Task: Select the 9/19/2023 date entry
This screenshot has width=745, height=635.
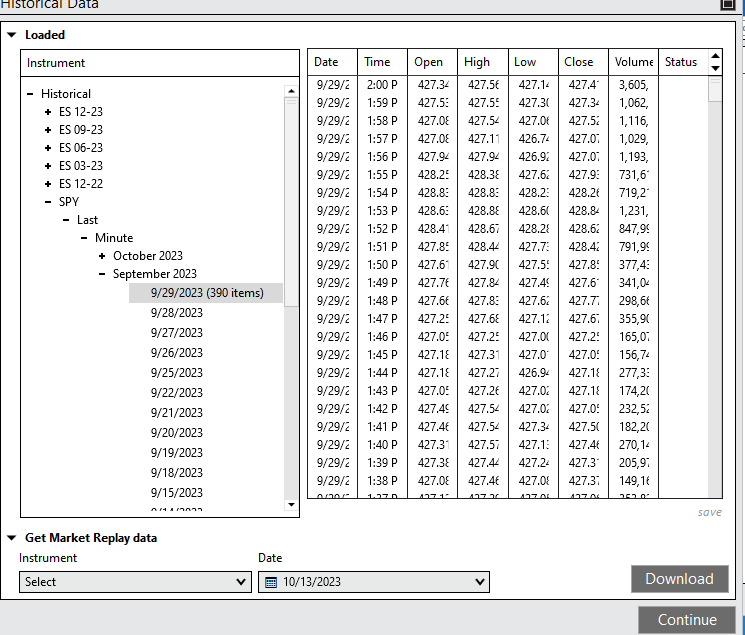Action: [x=177, y=452]
